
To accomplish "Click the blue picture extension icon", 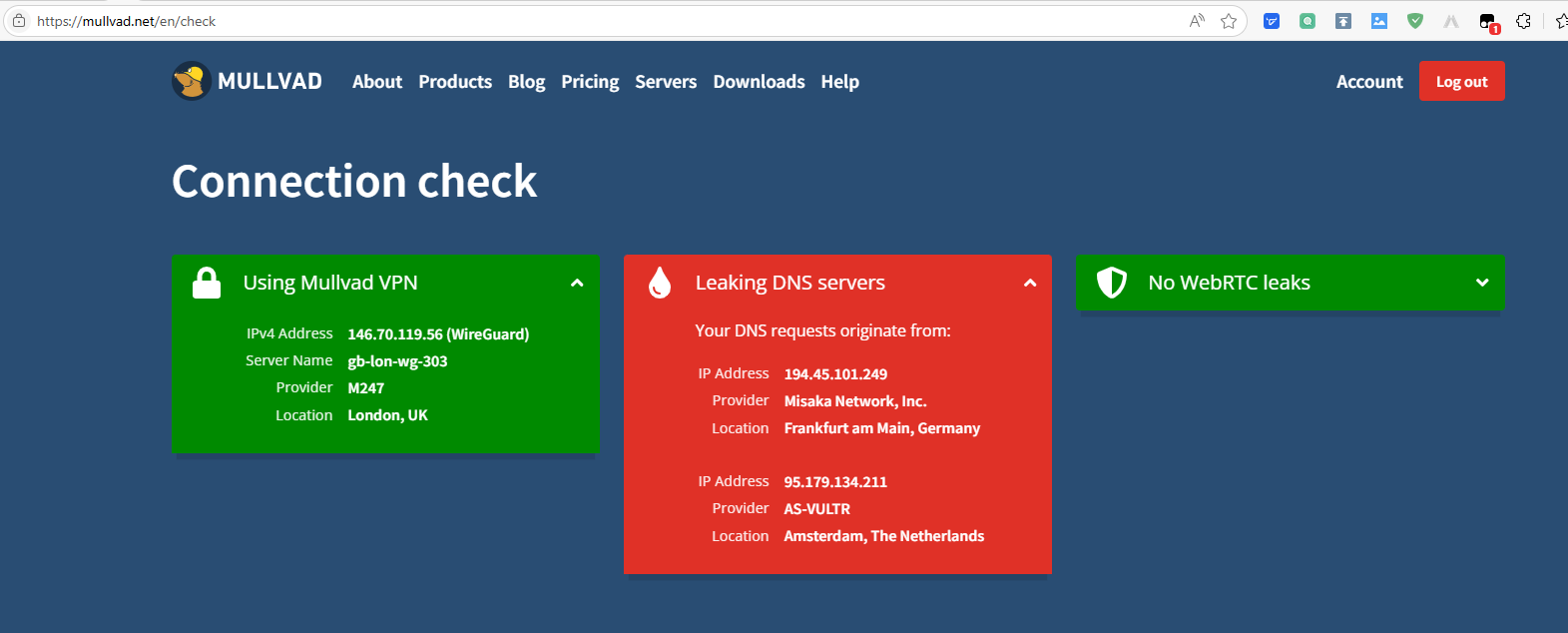I will (x=1379, y=21).
